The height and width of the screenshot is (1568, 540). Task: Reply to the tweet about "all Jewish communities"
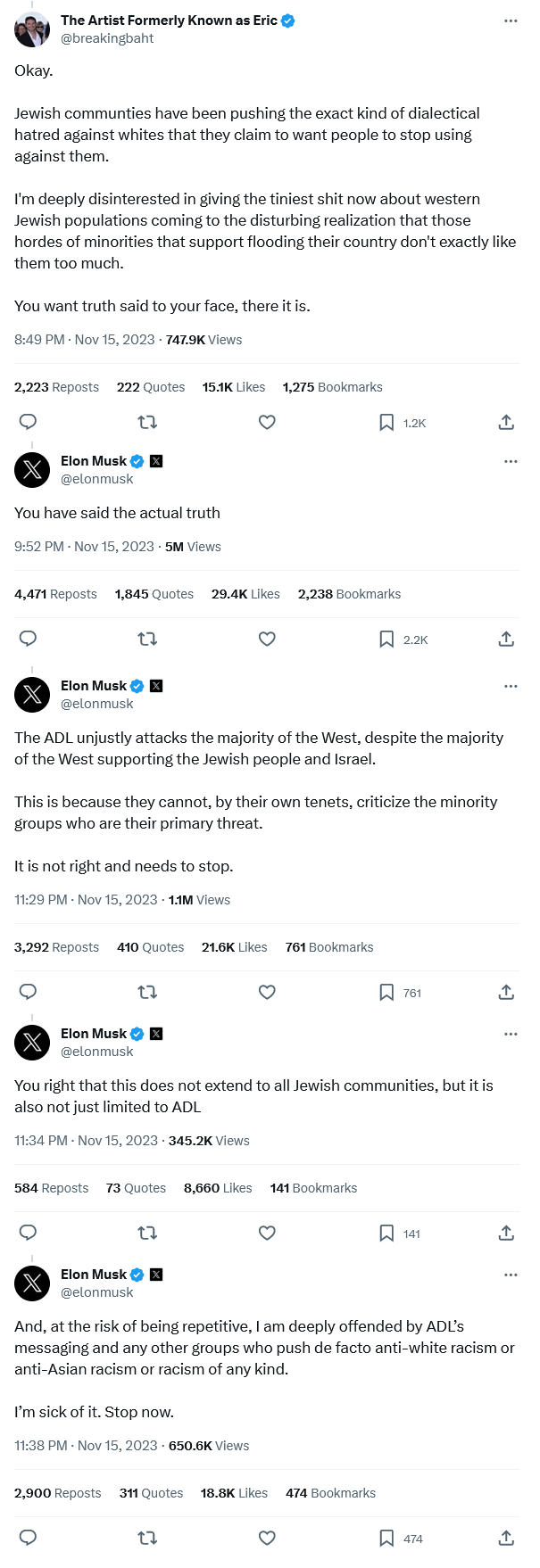tap(28, 1233)
